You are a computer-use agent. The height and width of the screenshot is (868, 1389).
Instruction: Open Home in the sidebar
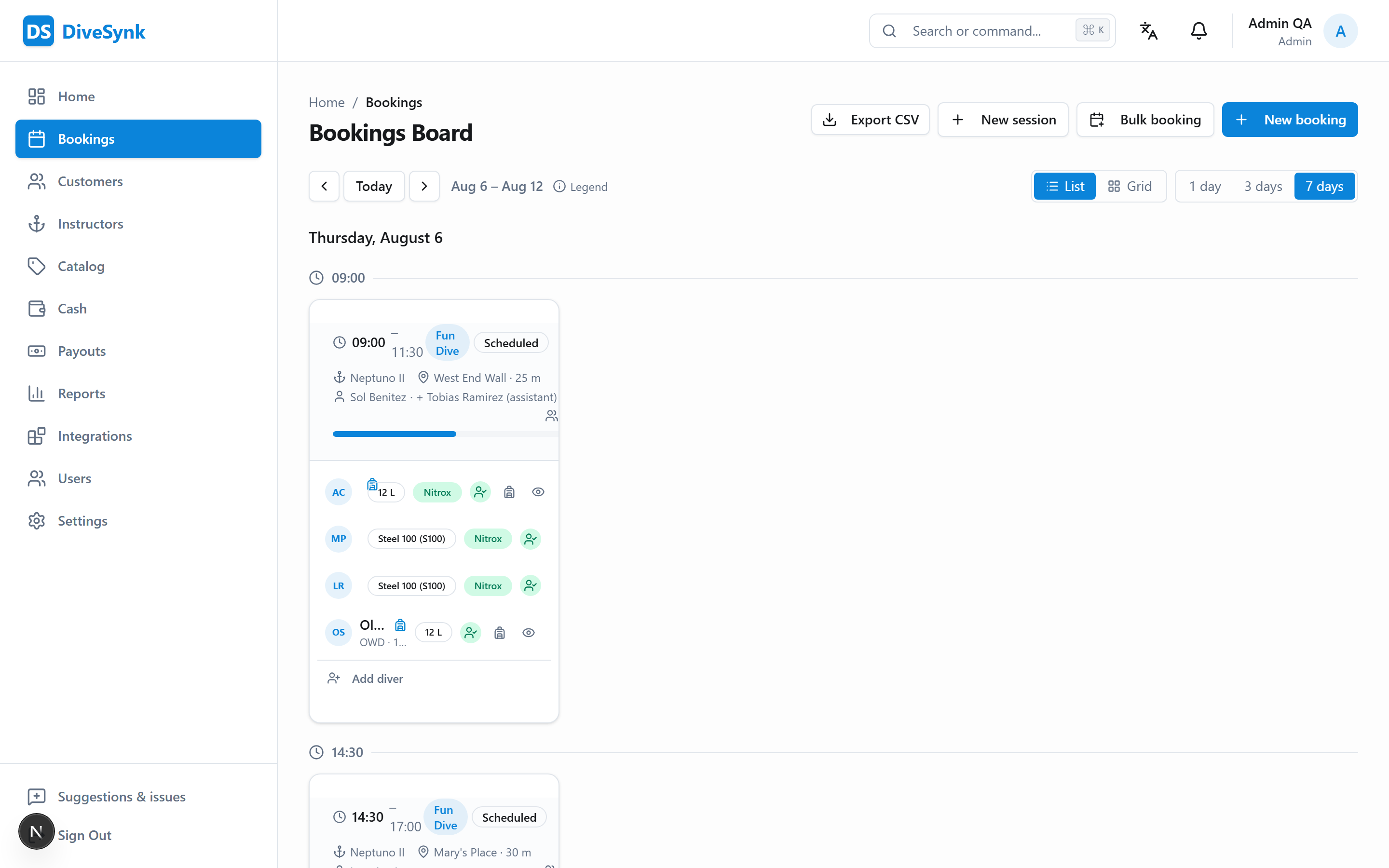point(138,96)
